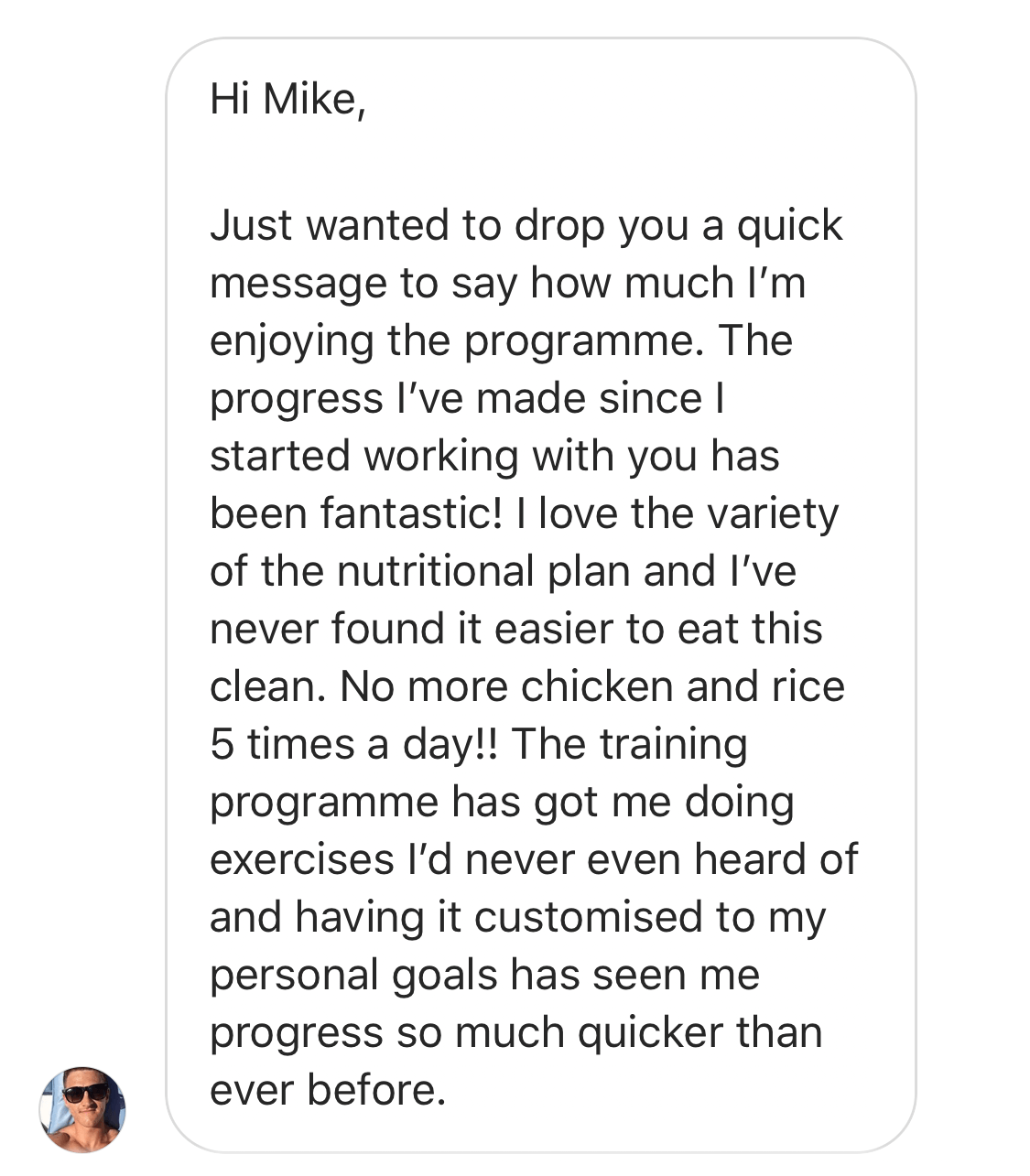Open the sender's profile picture avatar

point(82,1109)
